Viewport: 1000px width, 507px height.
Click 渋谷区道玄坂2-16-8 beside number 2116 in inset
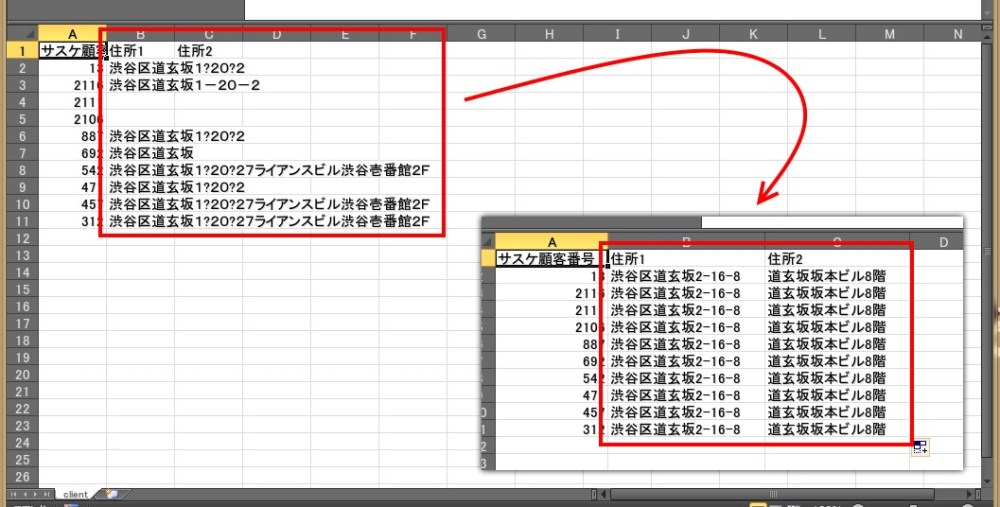[x=675, y=293]
